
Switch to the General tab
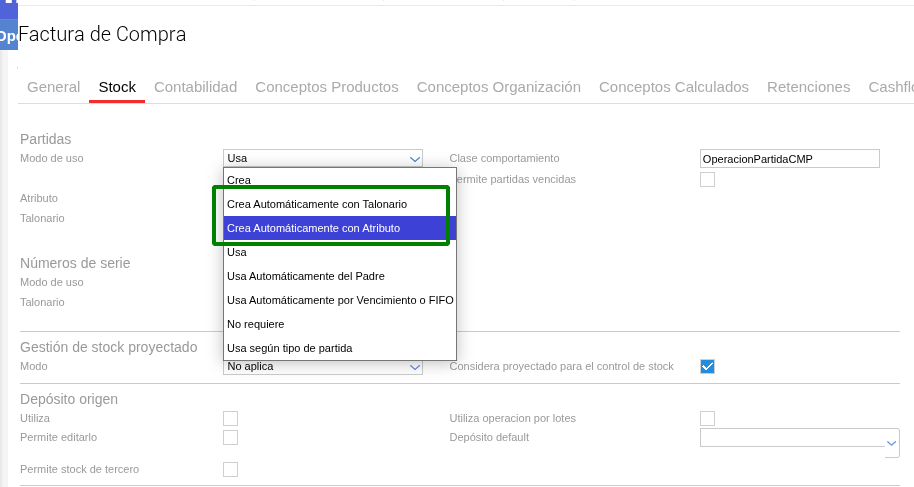(x=53, y=87)
